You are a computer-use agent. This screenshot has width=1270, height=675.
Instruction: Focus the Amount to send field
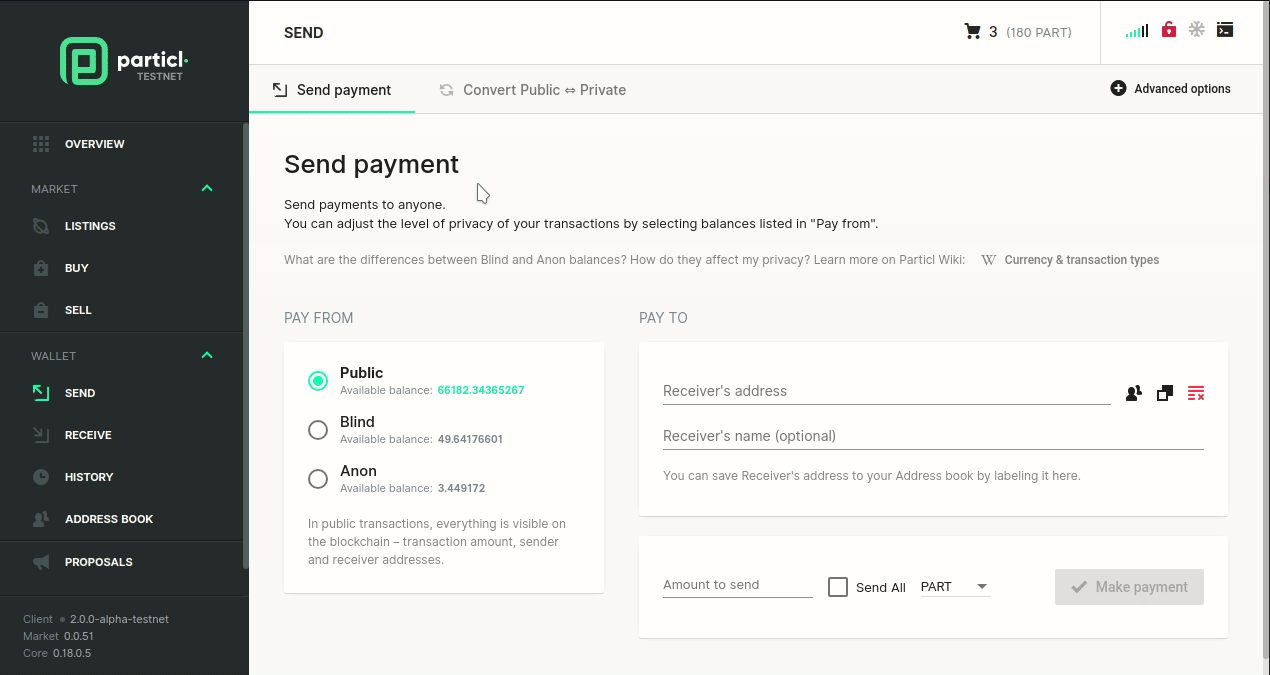738,585
